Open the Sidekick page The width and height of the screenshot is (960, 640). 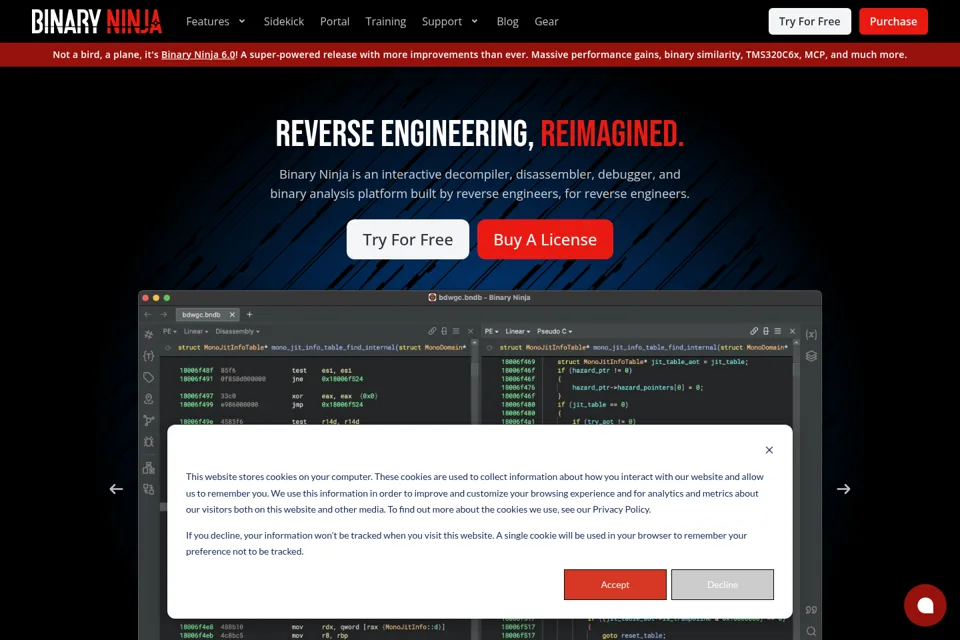[283, 21]
